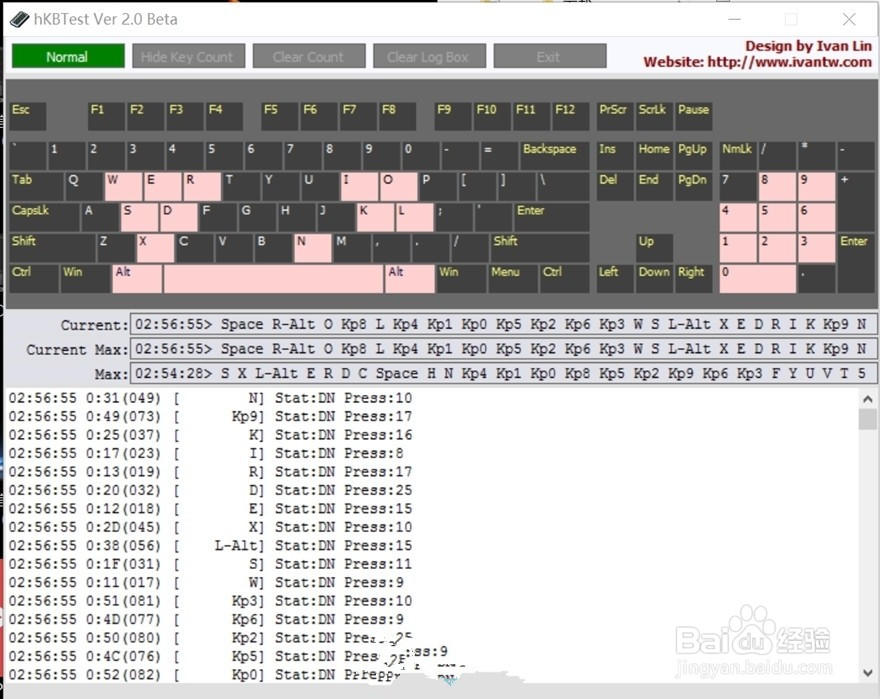The width and height of the screenshot is (880, 699).
Task: Click the CapsLk key tile
Action: coord(44,217)
